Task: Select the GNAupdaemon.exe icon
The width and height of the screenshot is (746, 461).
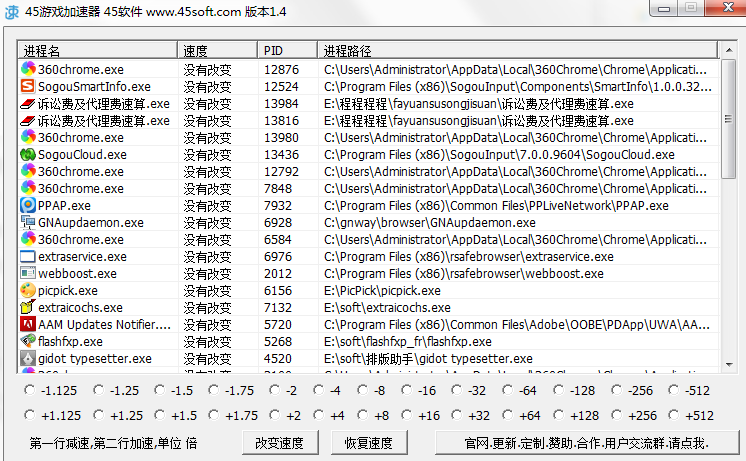Action: (28, 223)
